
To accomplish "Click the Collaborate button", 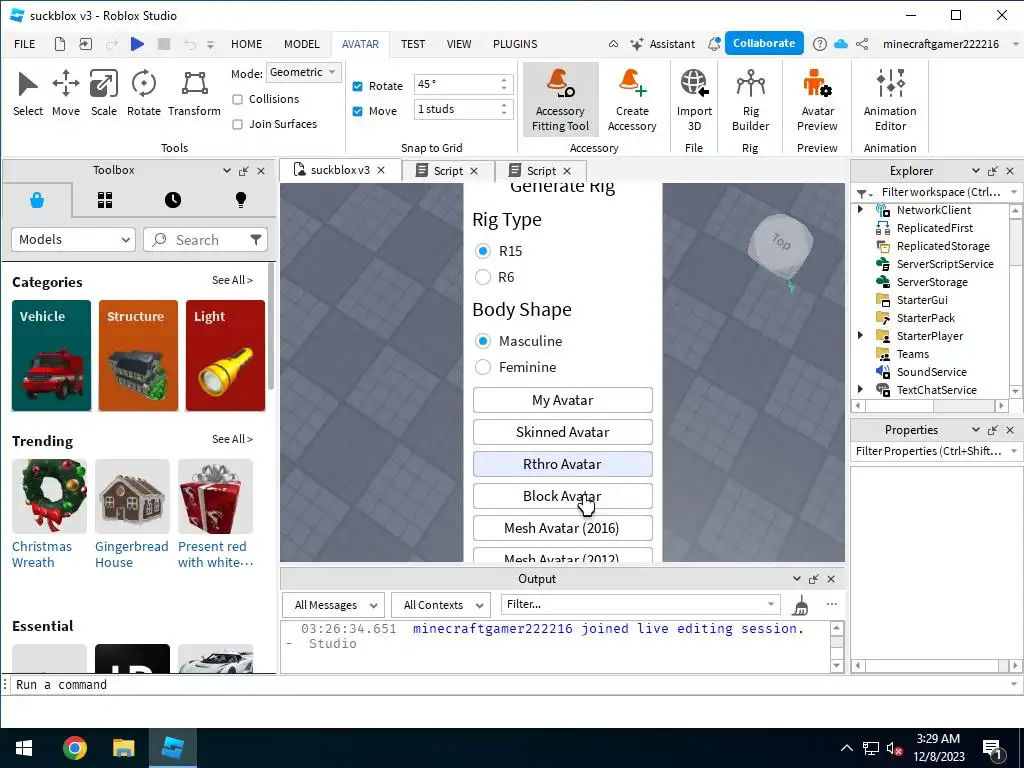I will point(764,43).
